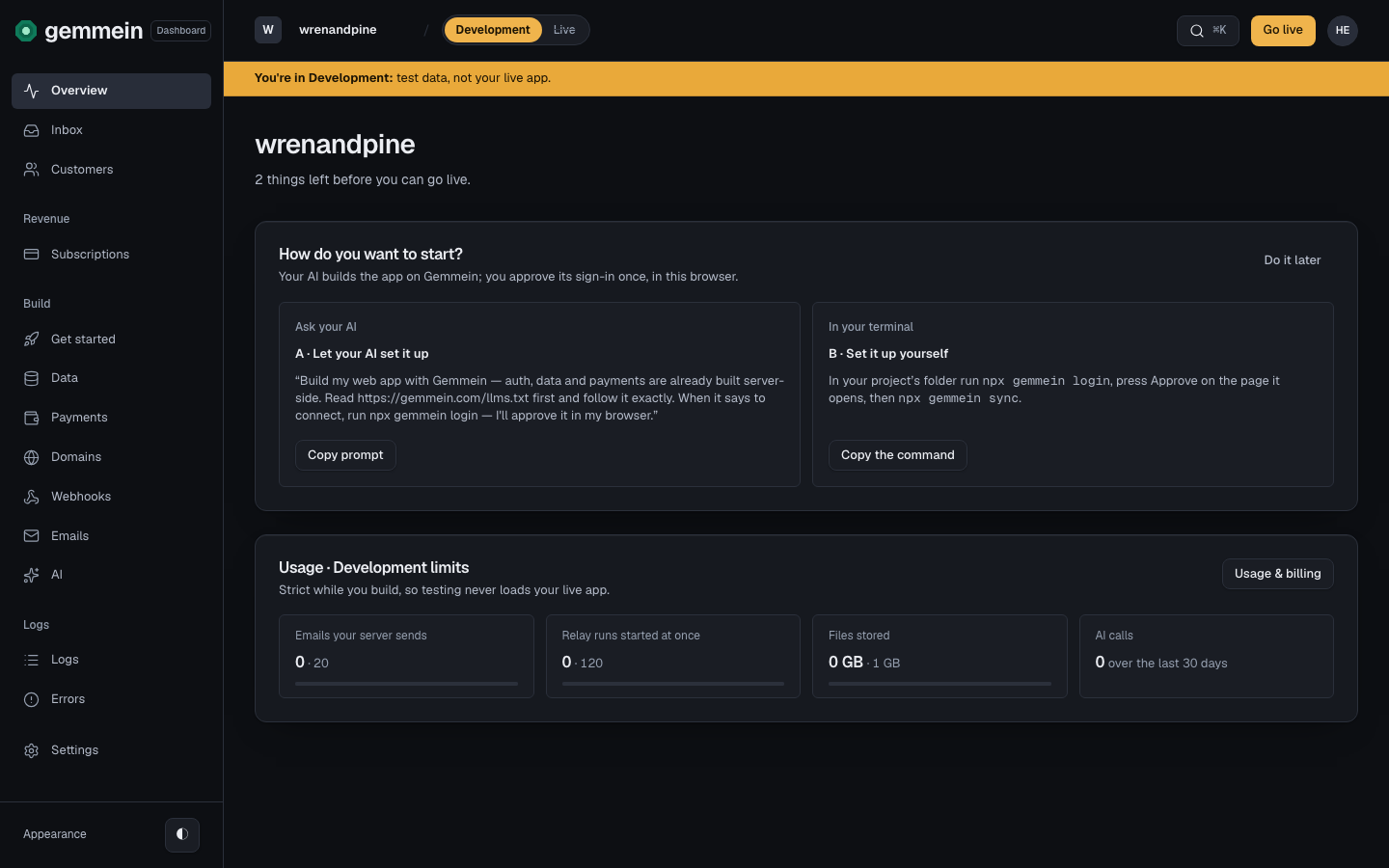Toggle the Appearance theme switch
The width and height of the screenshot is (1389, 868).
pyautogui.click(x=182, y=834)
